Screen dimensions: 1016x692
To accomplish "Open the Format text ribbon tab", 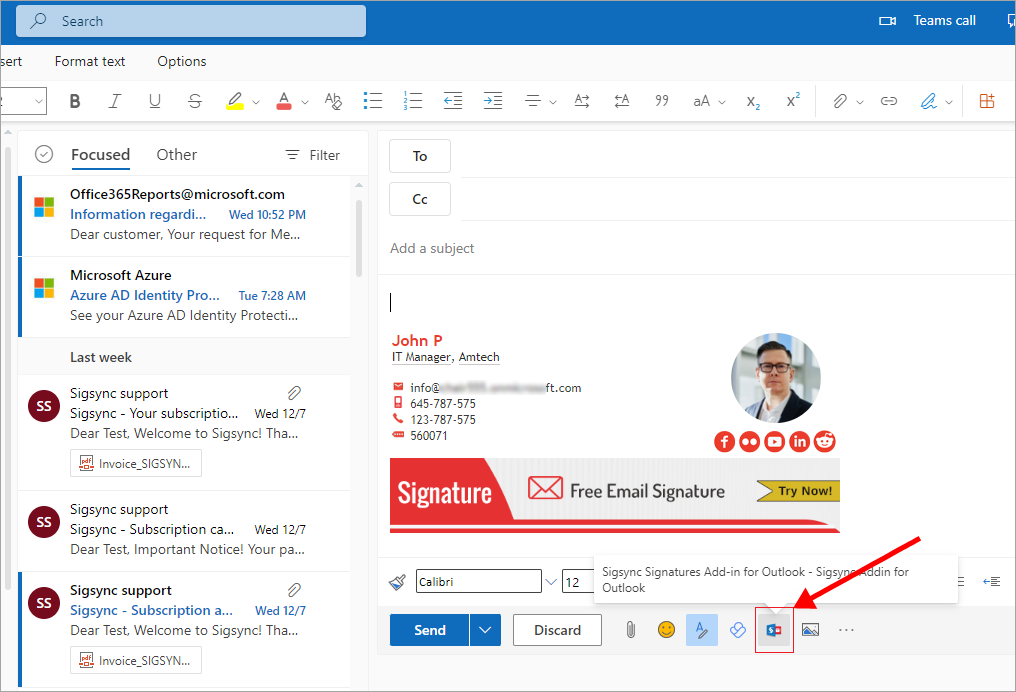I will pos(90,61).
